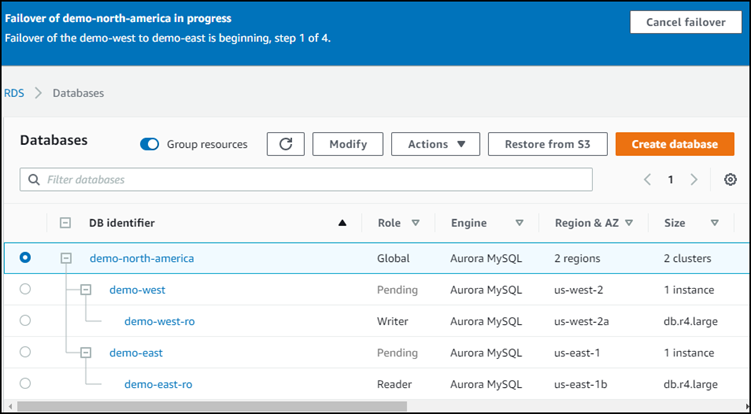Collapse the demo-north-america tree node
The height and width of the screenshot is (414, 751).
(x=66, y=258)
